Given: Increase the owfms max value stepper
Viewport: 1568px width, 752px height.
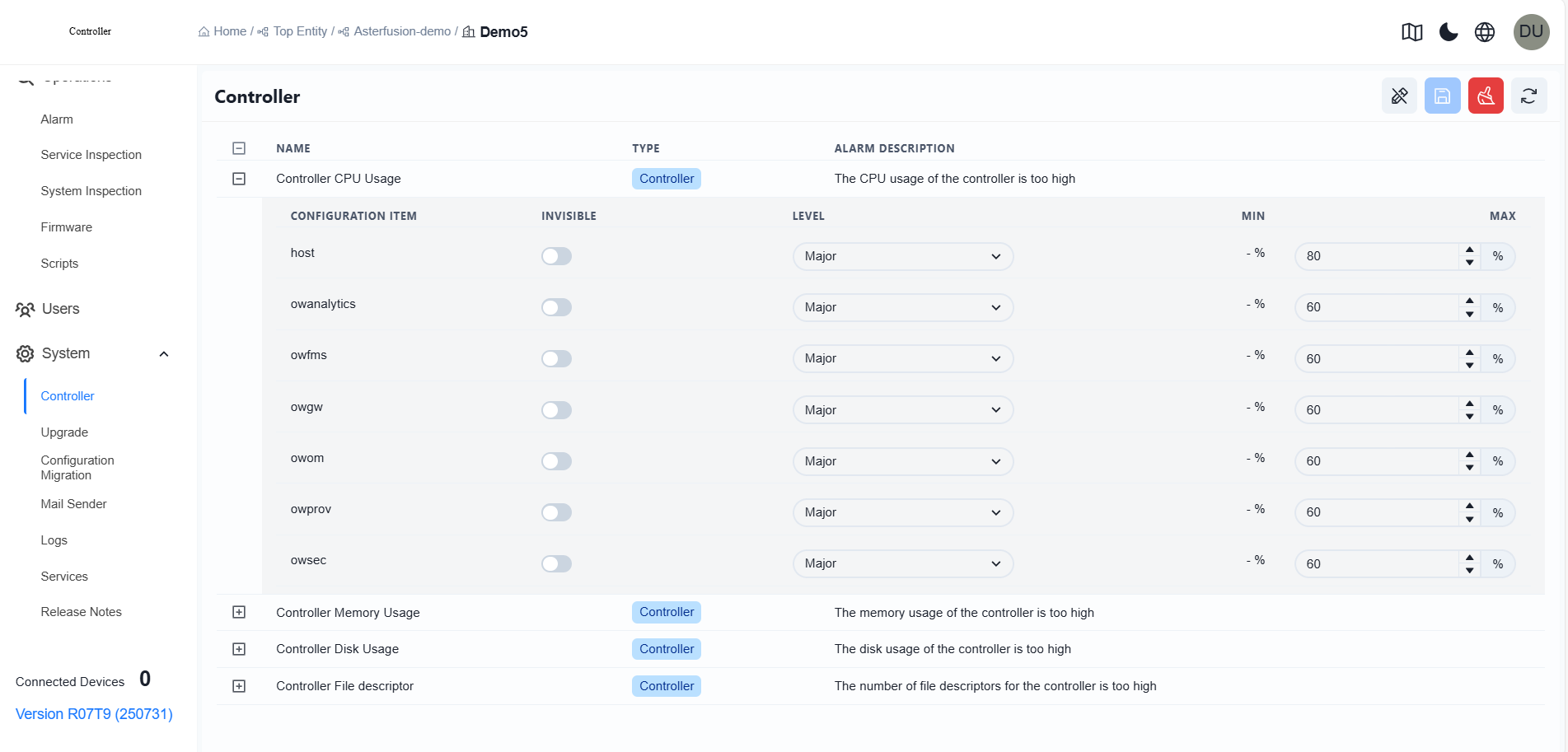Looking at the screenshot, I should 1470,353.
